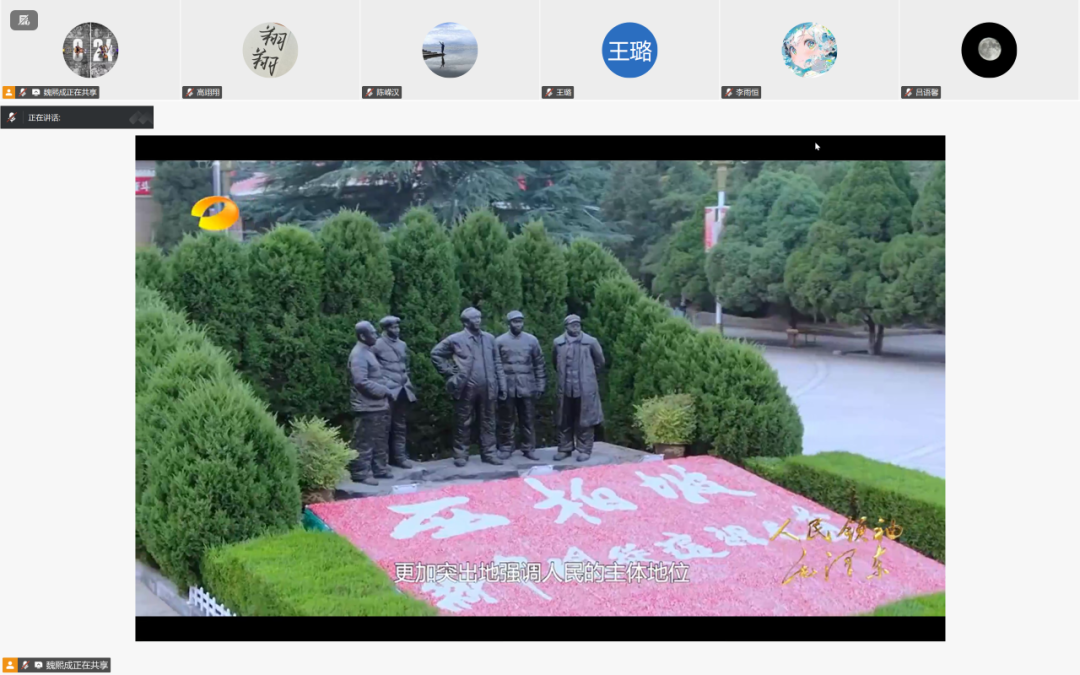Click 陈峰汉's lake photo avatar
This screenshot has width=1080, height=675.
tap(450, 50)
